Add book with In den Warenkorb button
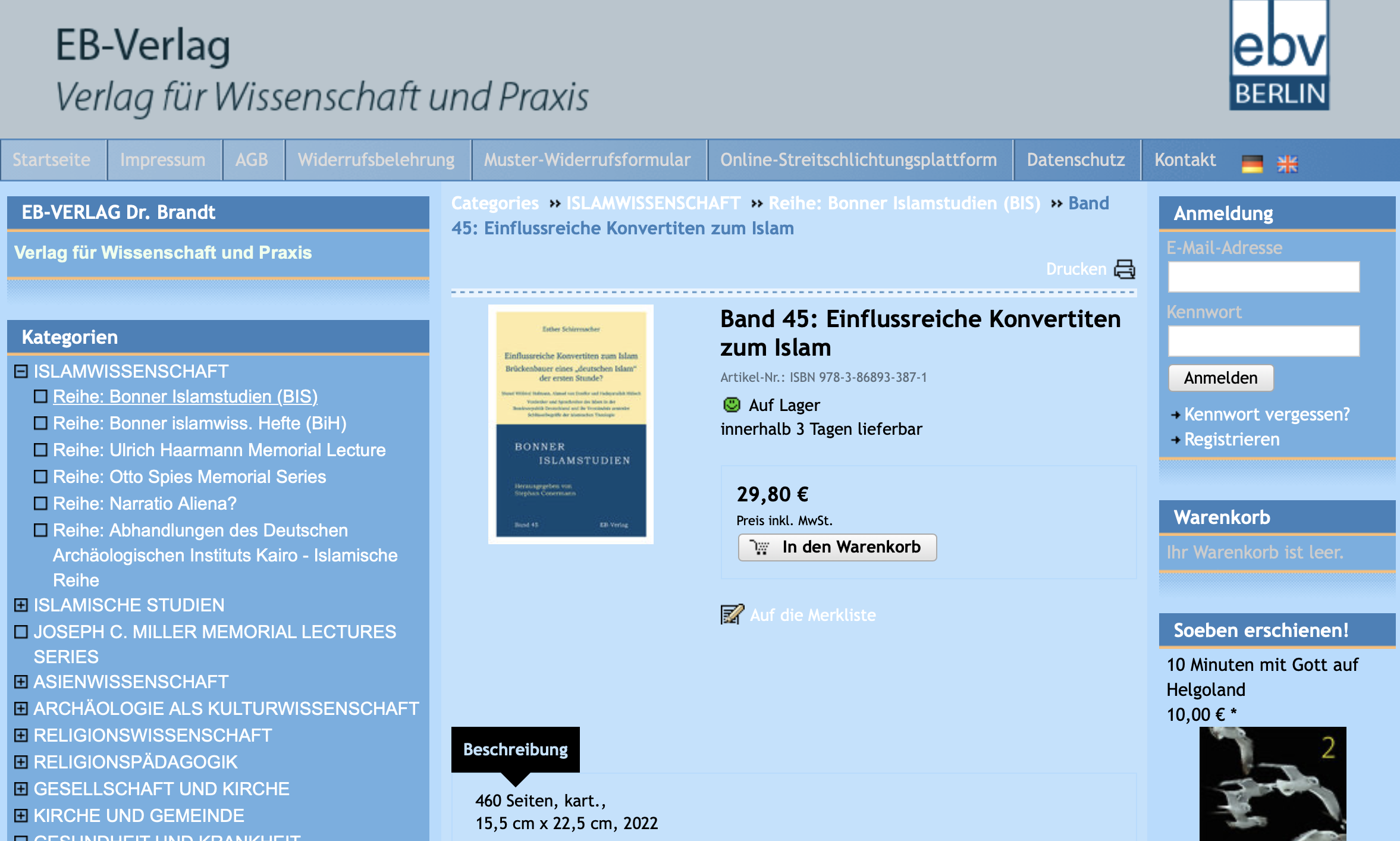Screen dimensions: 1400x841 pos(837,547)
